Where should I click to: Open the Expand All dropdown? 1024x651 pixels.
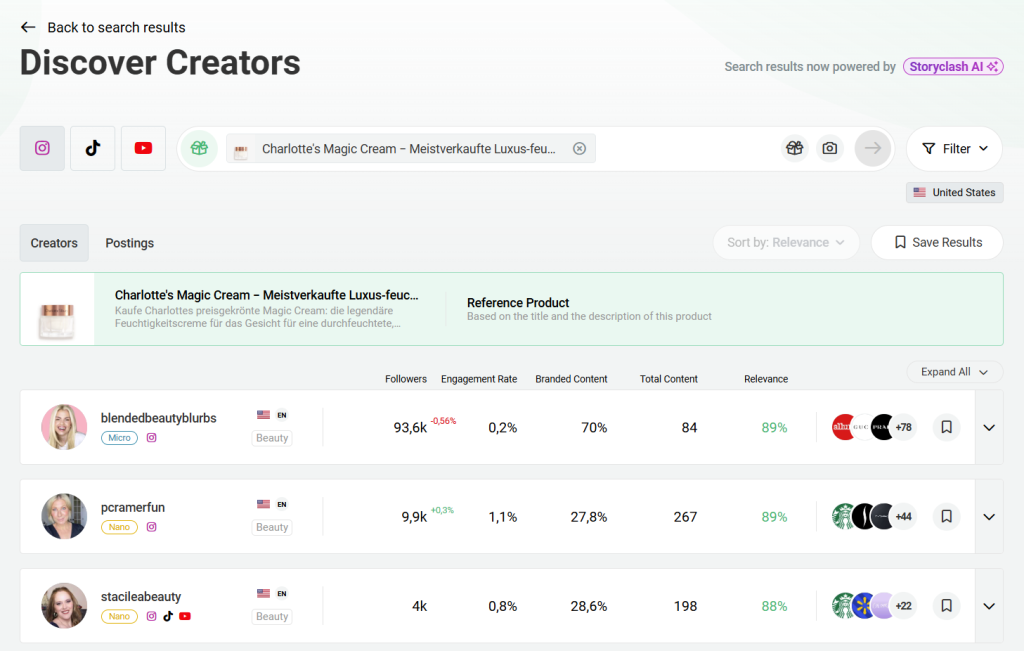(954, 371)
